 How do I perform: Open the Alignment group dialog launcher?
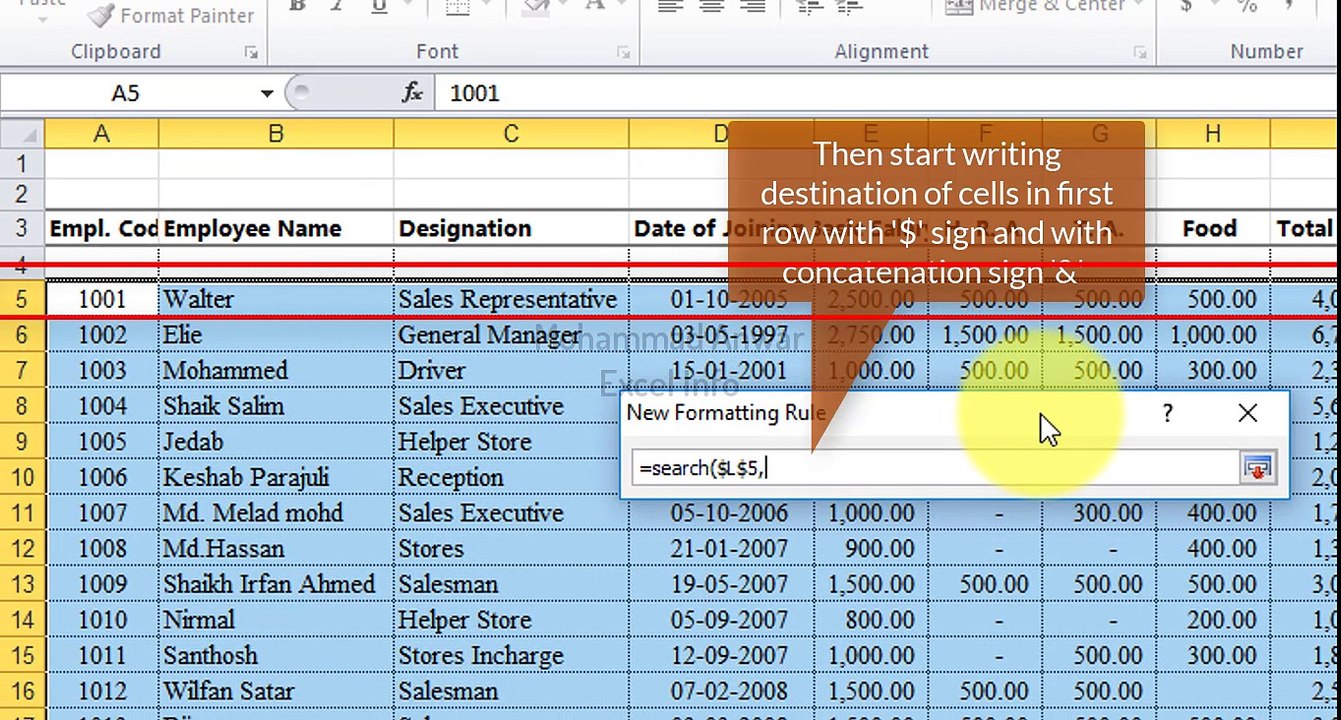coord(1139,53)
